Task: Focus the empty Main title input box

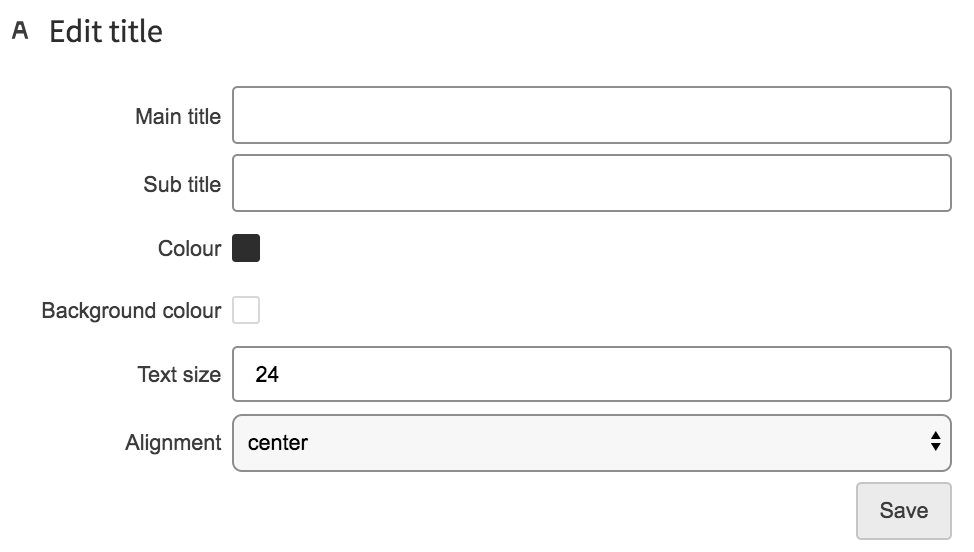Action: (x=591, y=115)
